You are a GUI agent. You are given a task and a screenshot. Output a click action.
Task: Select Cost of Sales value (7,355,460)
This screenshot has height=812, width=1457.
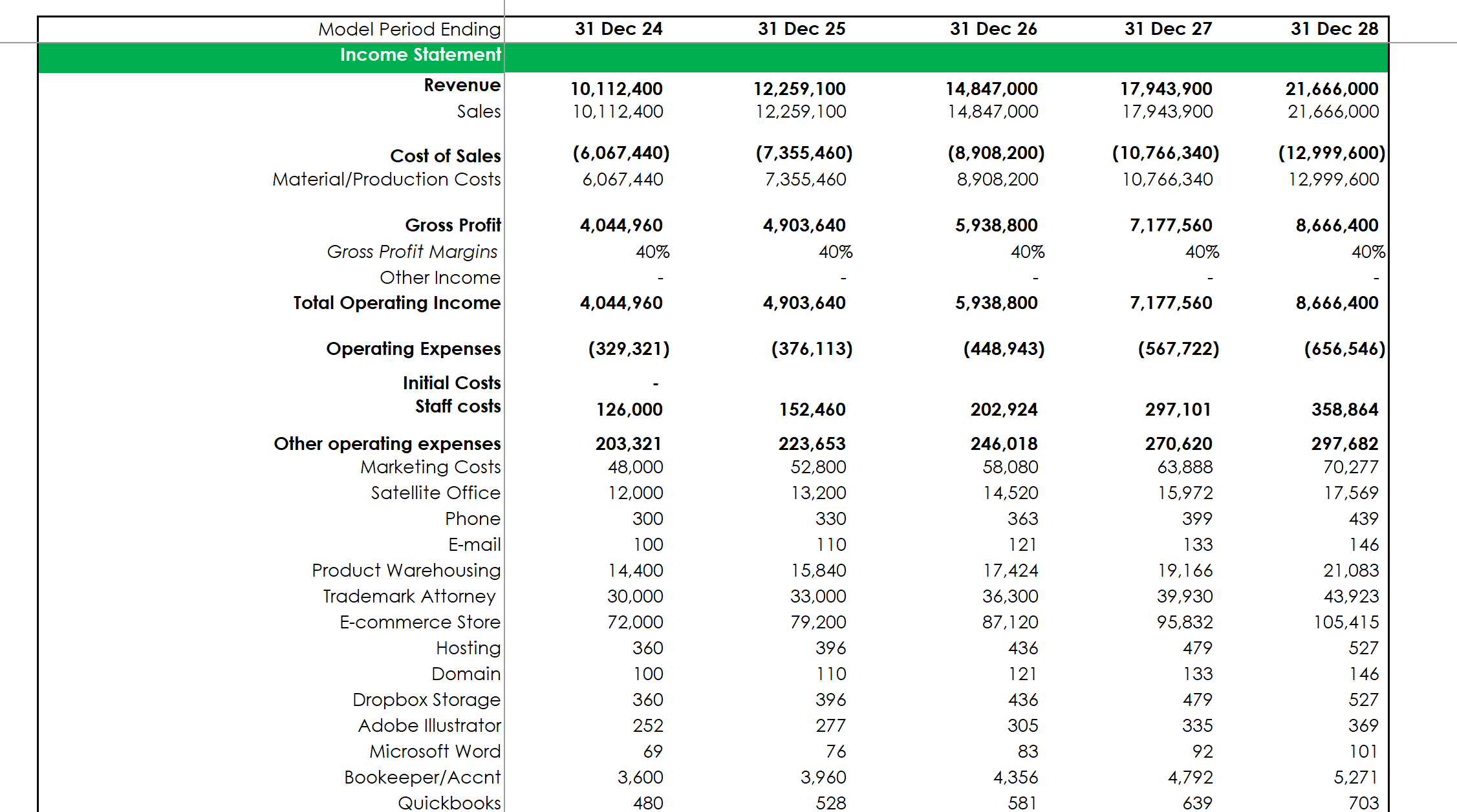pyautogui.click(x=804, y=153)
